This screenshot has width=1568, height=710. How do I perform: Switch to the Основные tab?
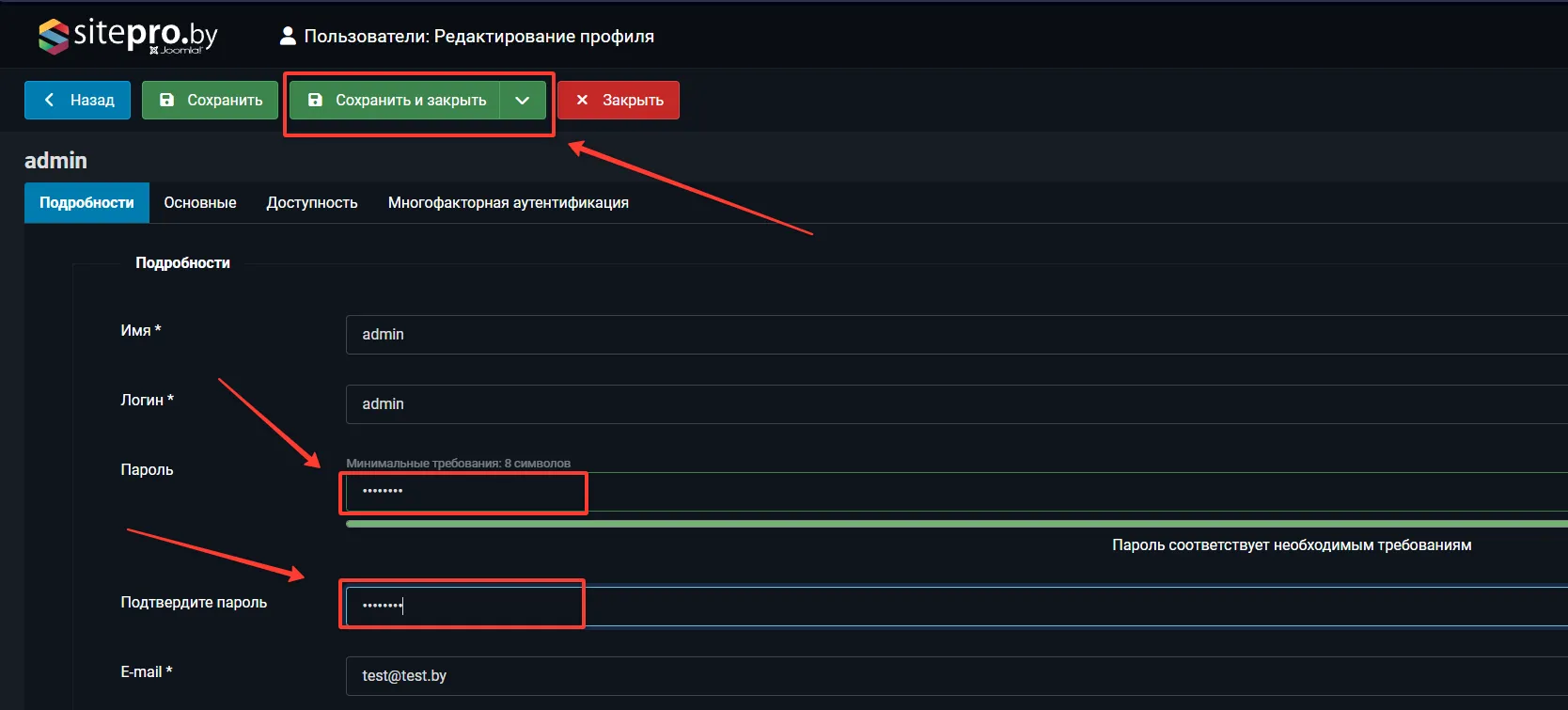[x=200, y=203]
